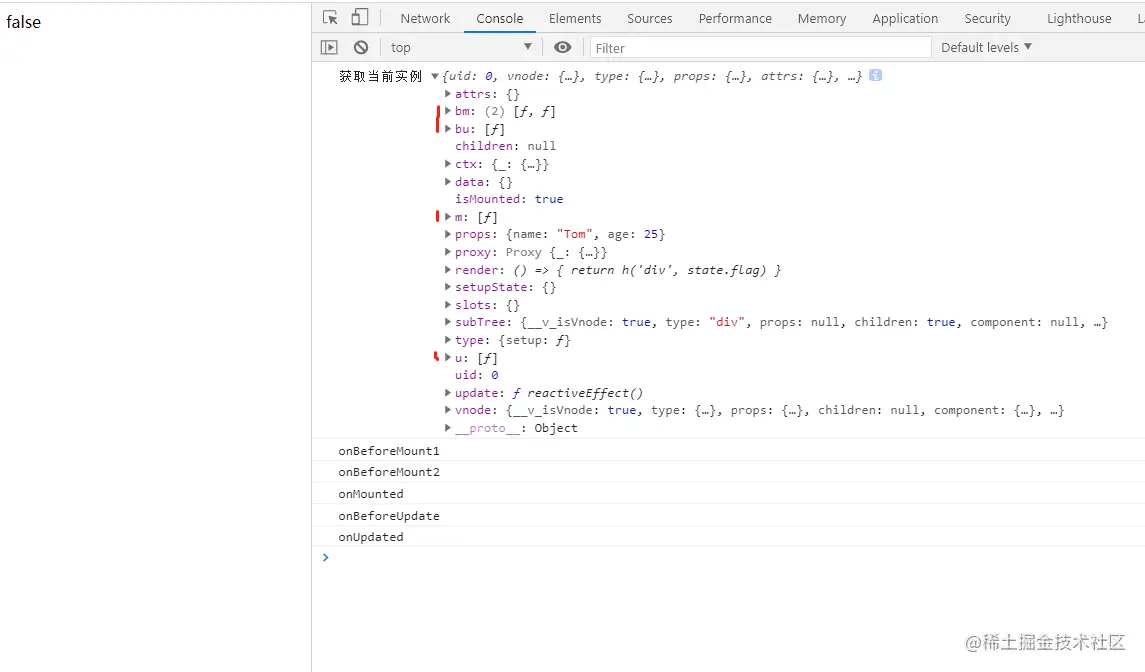Screen dimensions: 1145x672
Task: Toggle the device toolbar icon
Action: coord(359,18)
